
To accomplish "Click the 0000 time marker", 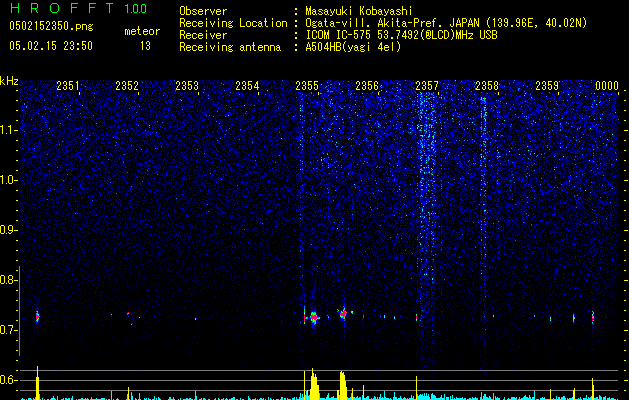I will tap(607, 86).
